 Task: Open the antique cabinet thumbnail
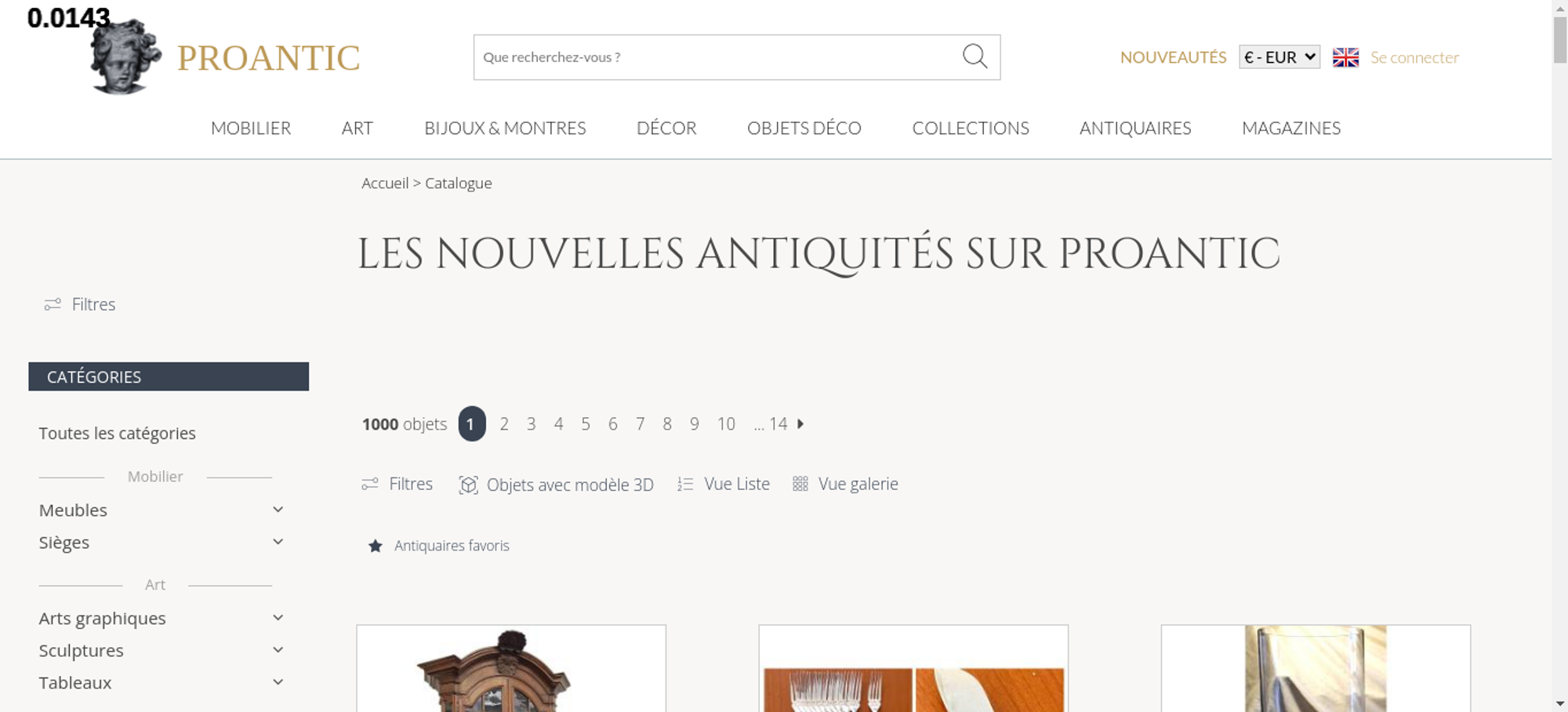511,668
